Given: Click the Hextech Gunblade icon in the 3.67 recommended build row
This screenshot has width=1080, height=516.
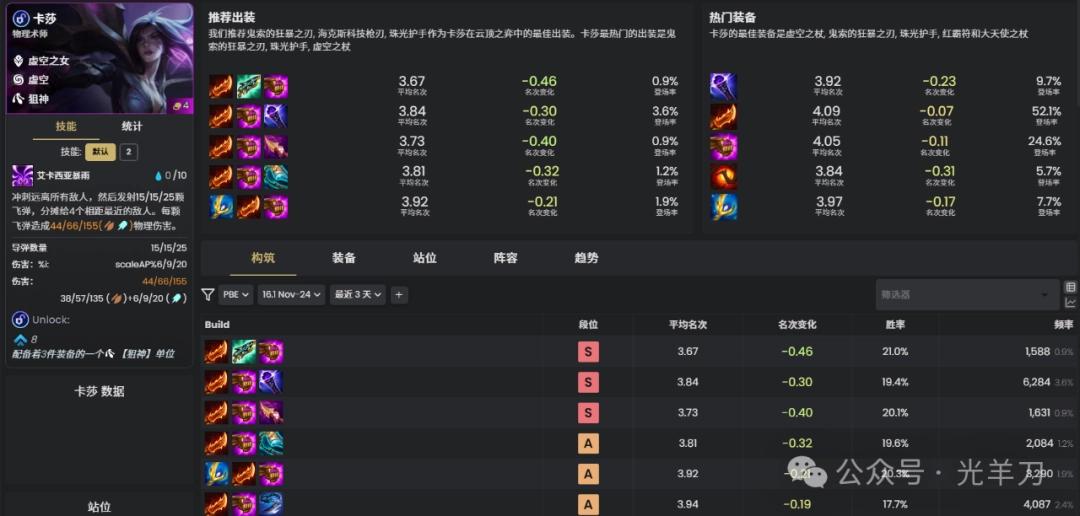Looking at the screenshot, I should coord(249,87).
